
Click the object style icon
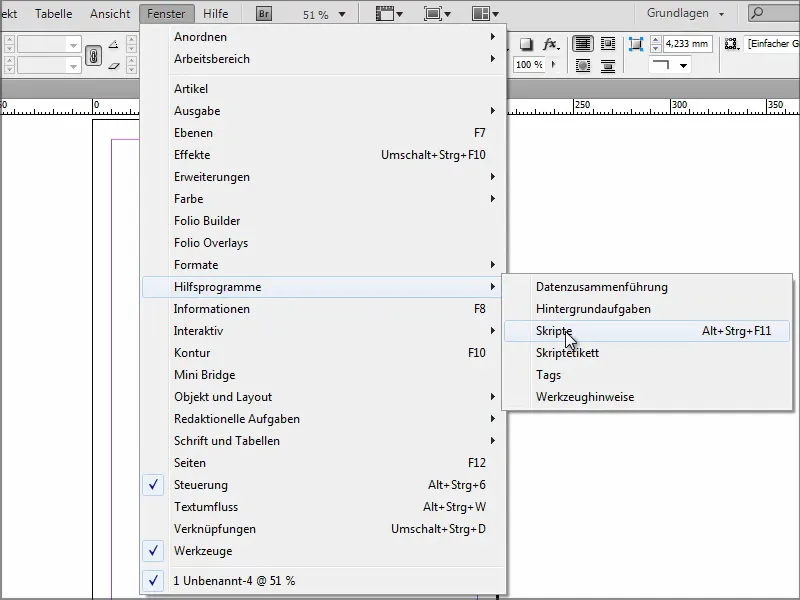pyautogui.click(x=732, y=44)
